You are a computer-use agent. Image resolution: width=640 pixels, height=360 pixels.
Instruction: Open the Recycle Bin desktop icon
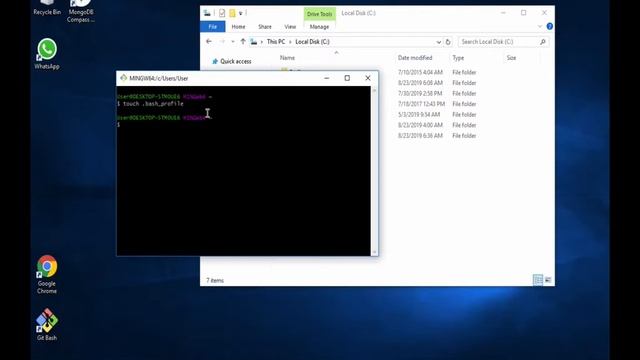[x=47, y=8]
